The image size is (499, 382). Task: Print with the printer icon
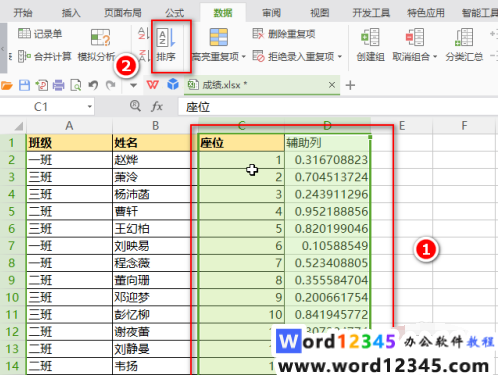(59, 86)
